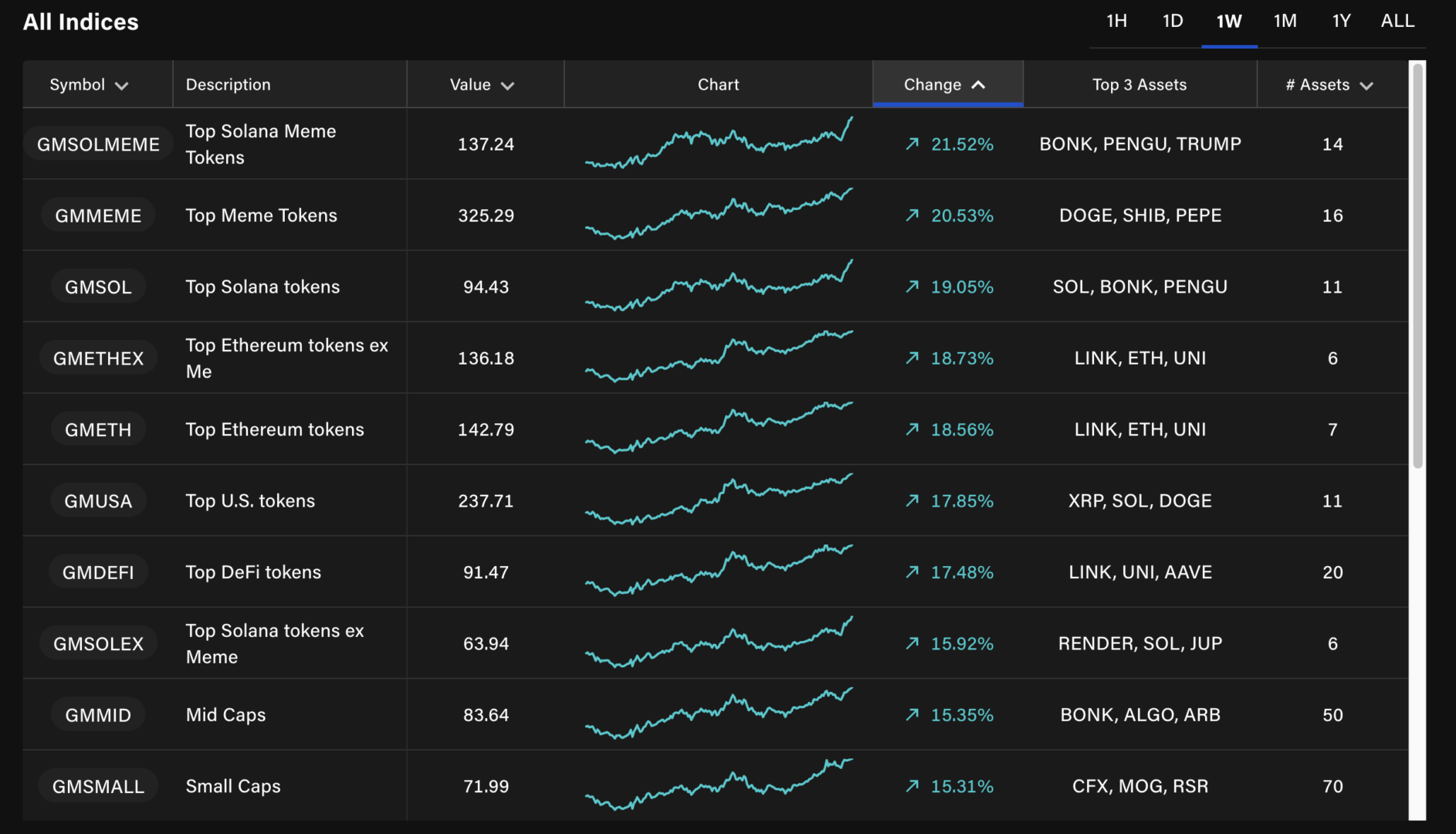Viewport: 1456px width, 834px height.
Task: Switch to the 1Y timeframe tab
Action: coord(1341,21)
